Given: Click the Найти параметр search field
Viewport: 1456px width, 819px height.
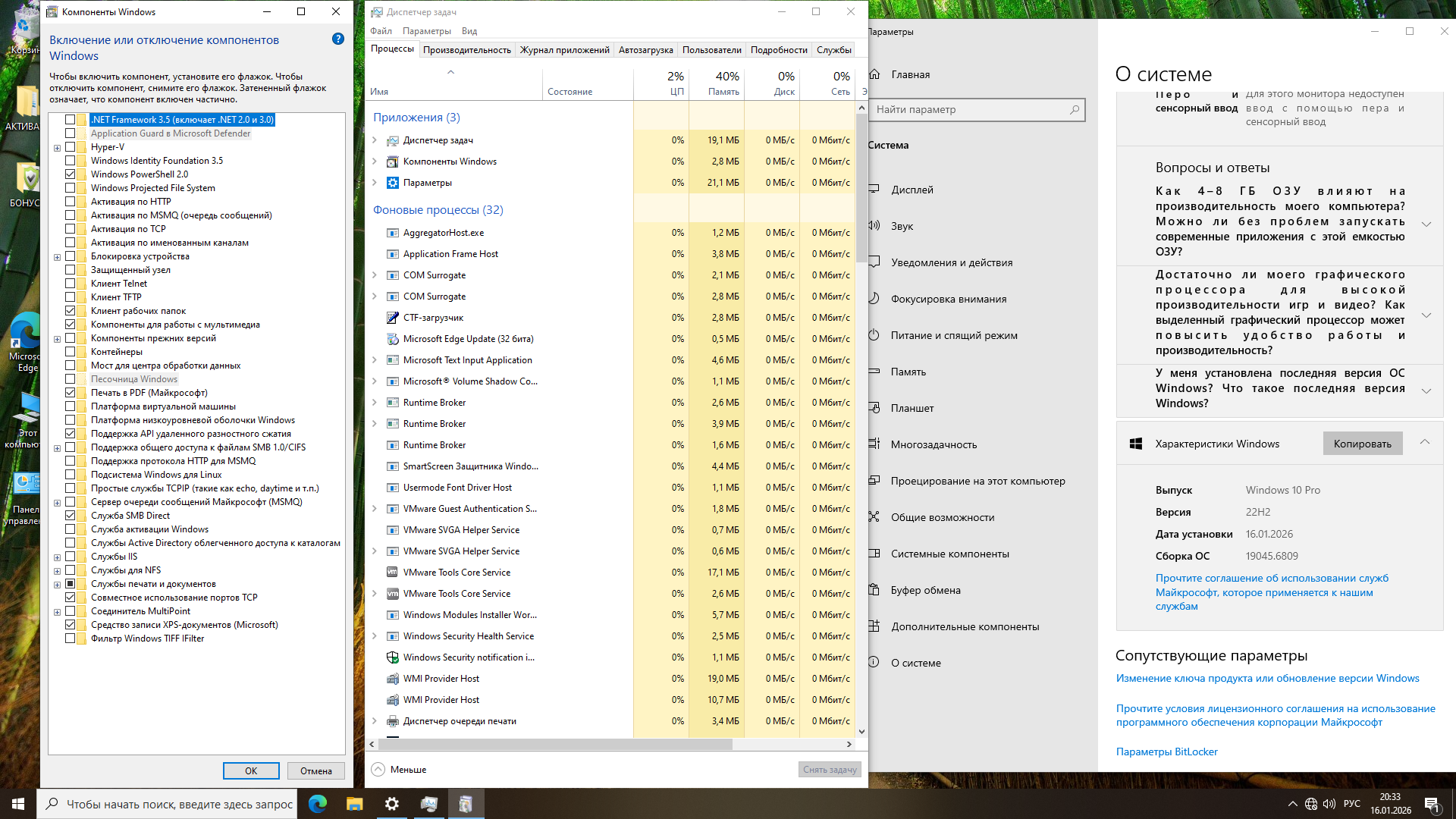Looking at the screenshot, I should coord(971,109).
